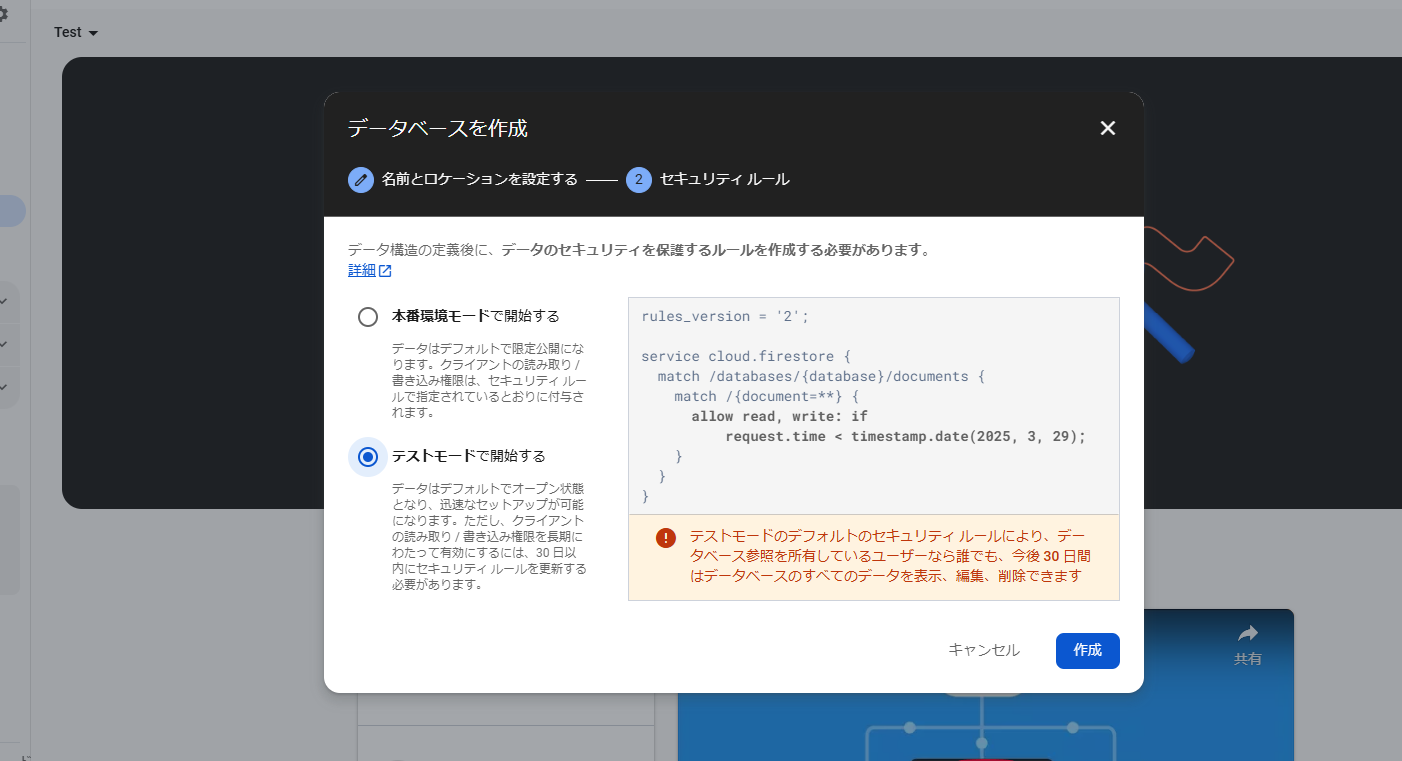Open the 詳細 documentation link
Viewport: 1402px width, 761px height.
click(360, 270)
